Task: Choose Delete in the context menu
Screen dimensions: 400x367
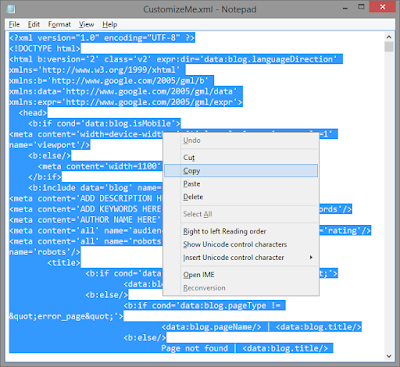Action: point(241,197)
